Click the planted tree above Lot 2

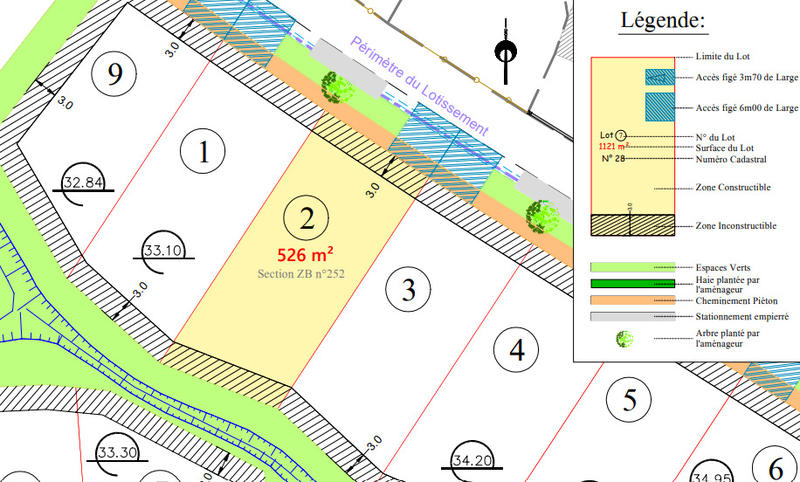click(337, 87)
